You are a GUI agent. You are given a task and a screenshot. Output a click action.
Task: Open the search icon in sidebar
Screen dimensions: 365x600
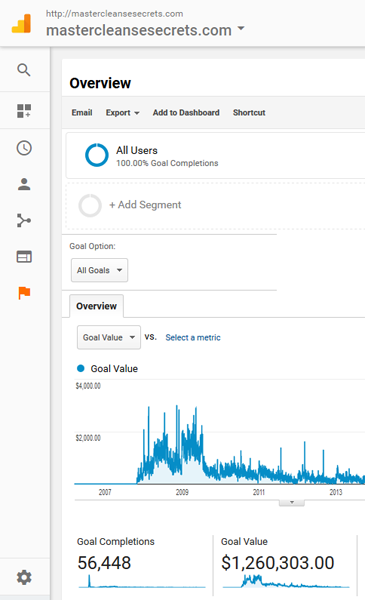click(24, 70)
